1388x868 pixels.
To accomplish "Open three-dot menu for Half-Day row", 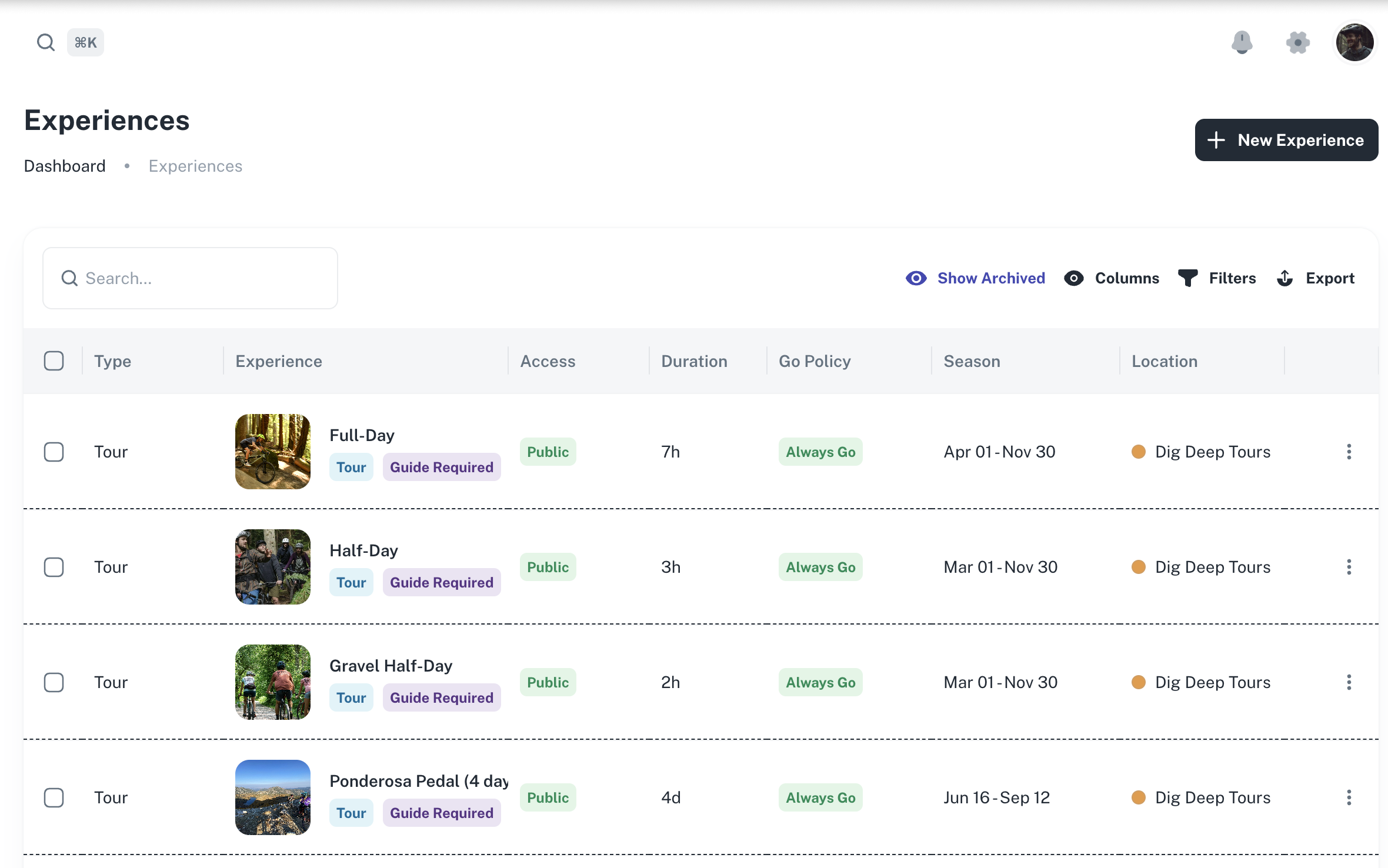I will (x=1349, y=567).
